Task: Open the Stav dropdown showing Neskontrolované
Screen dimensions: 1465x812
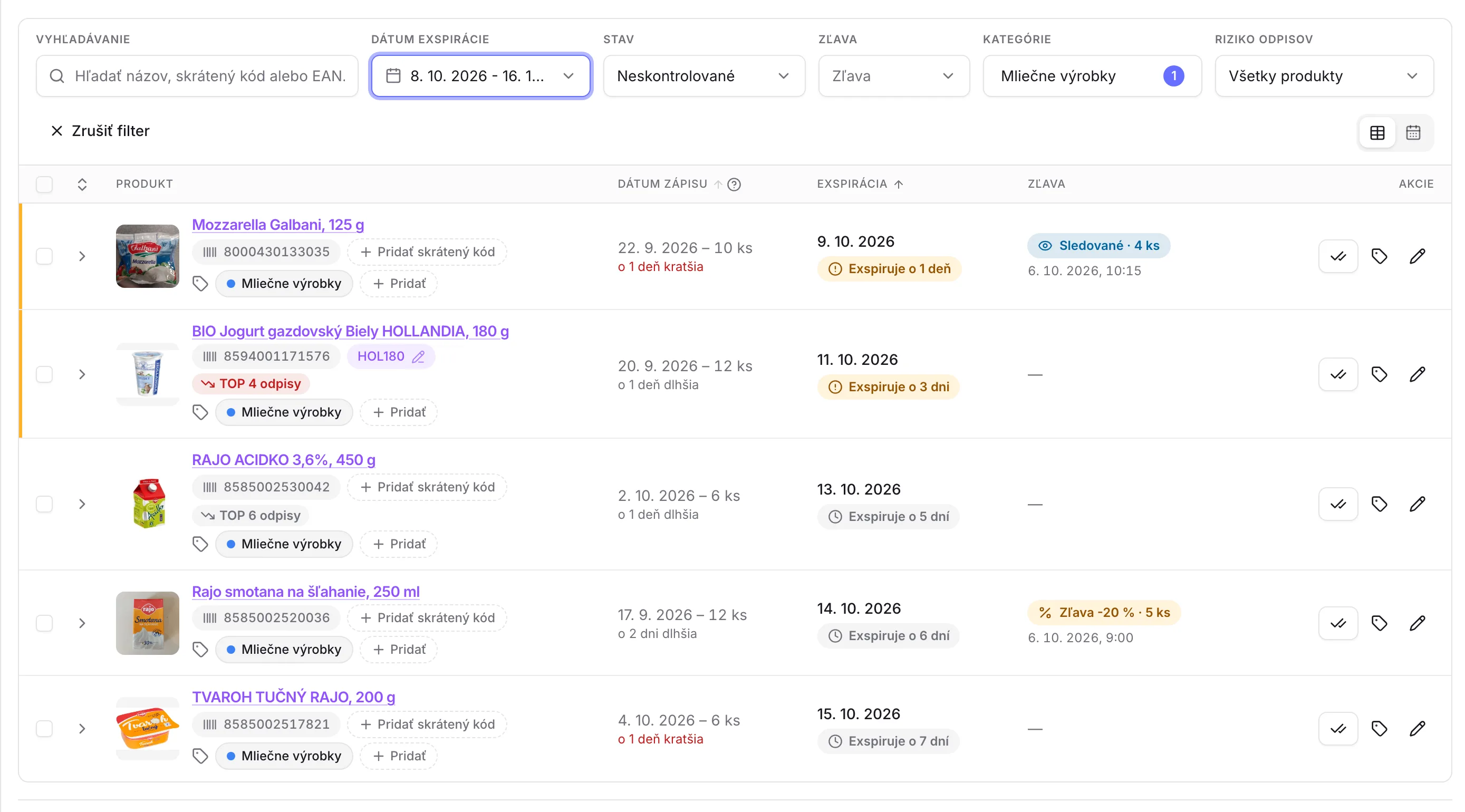Action: 703,75
